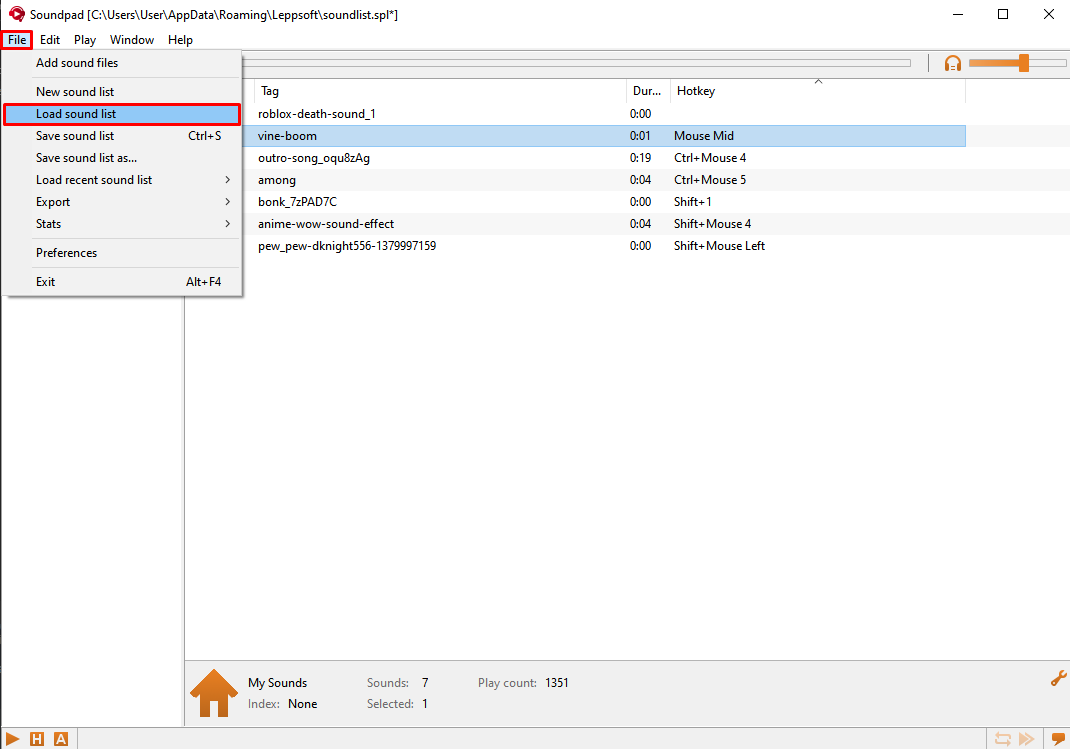Choose Save sound list as...
Viewport: 1070px width, 749px height.
click(122, 158)
